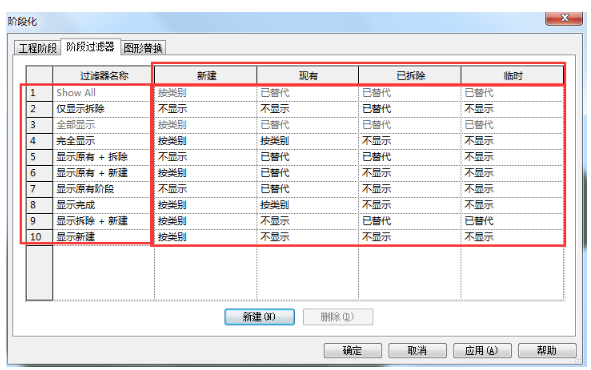Open 已拆除 cell for 显示新建 row
Screen dimensions: 591x370
click(410, 237)
